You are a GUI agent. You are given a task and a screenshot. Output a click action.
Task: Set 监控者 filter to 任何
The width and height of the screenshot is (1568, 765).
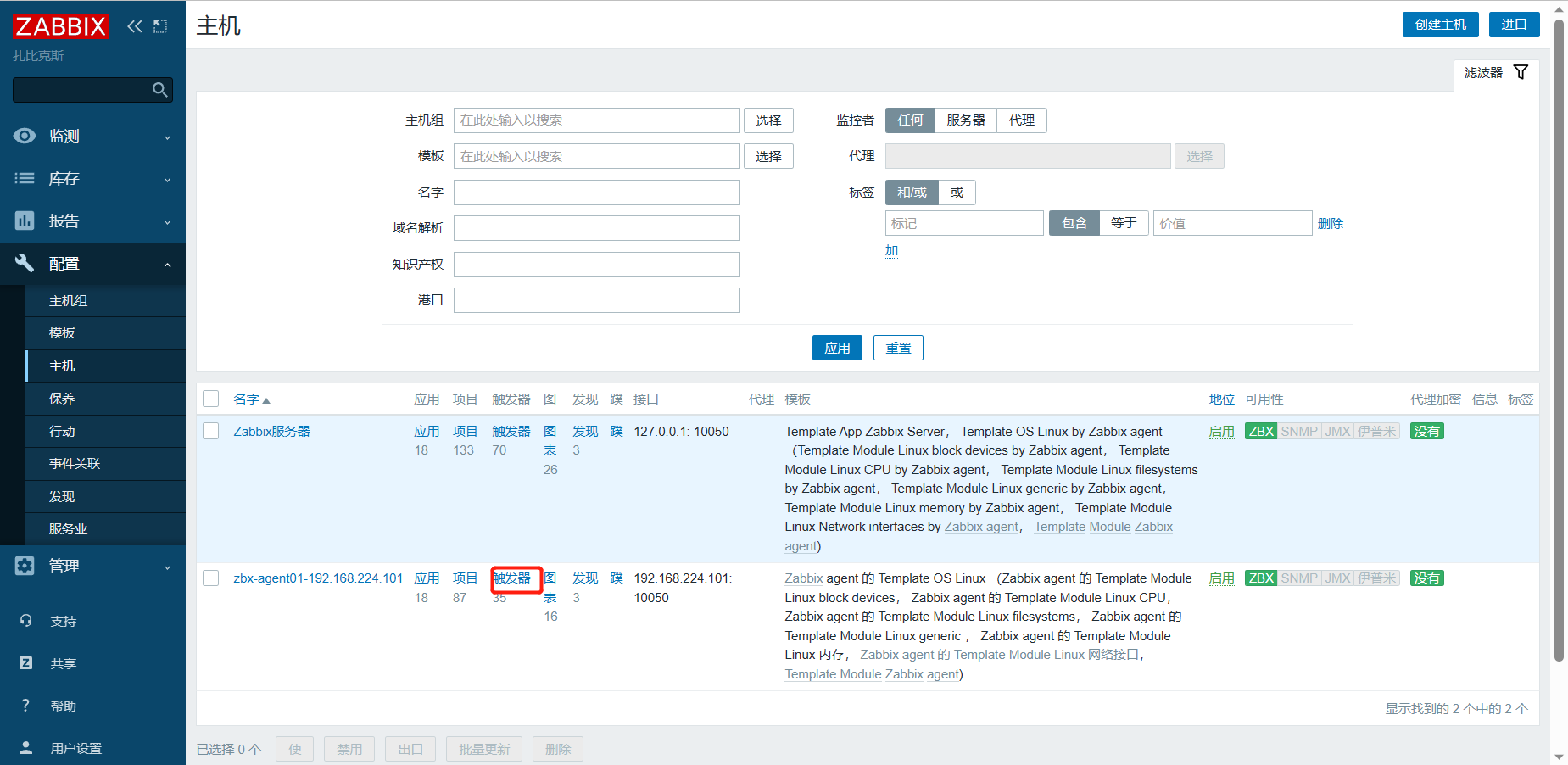pos(910,120)
